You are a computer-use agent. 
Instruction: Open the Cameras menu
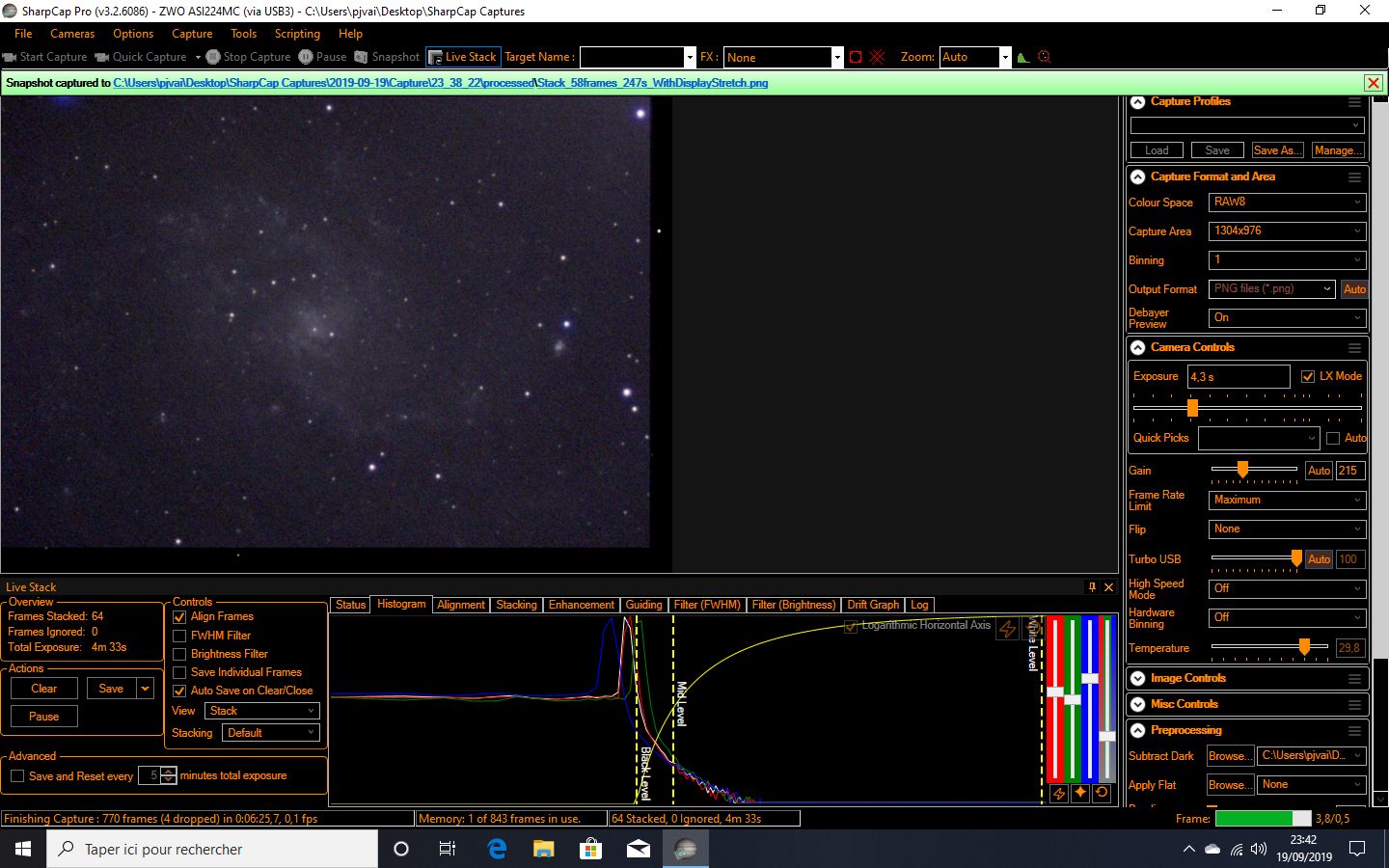coord(72,34)
